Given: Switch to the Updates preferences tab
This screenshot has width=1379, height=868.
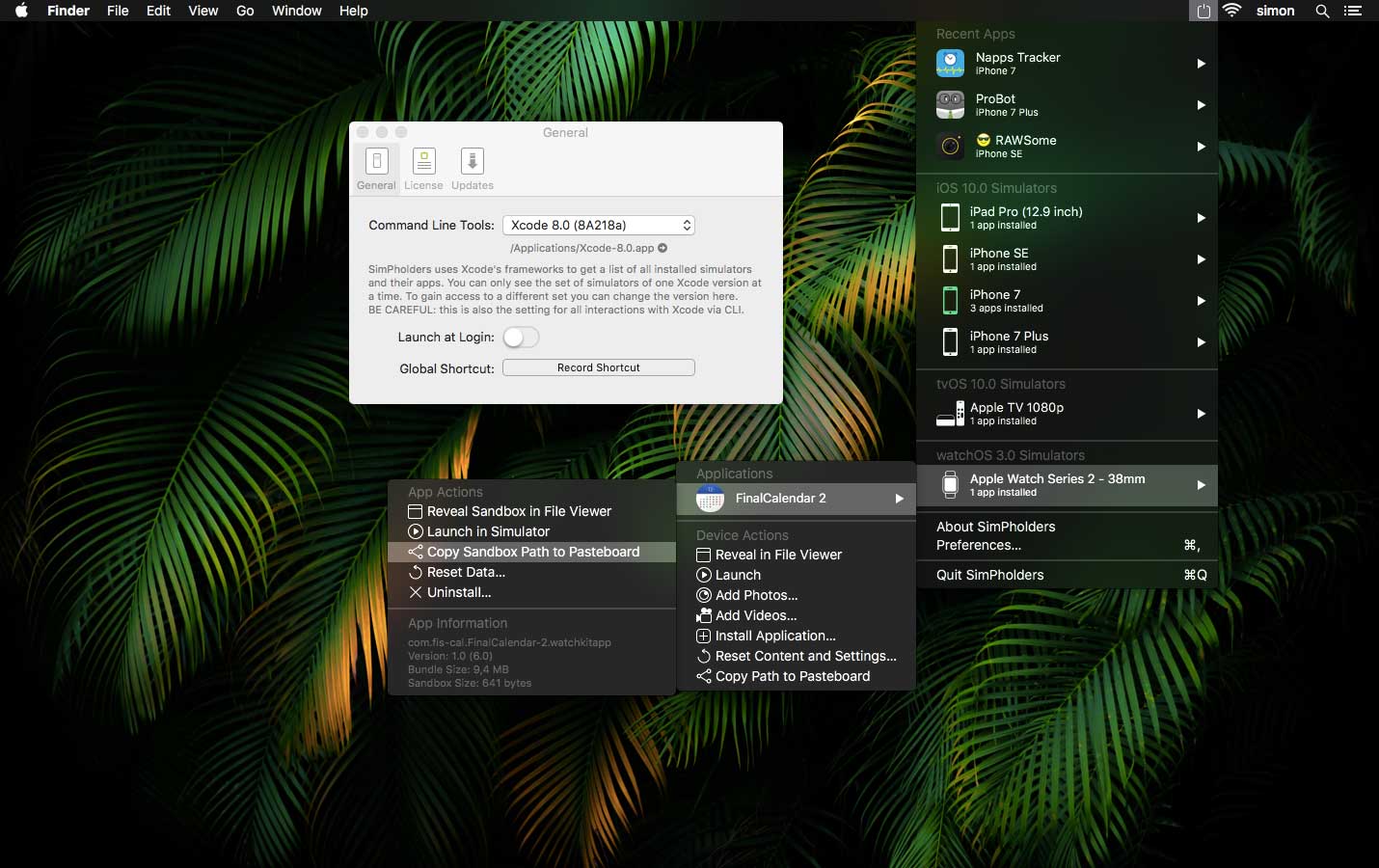Looking at the screenshot, I should (473, 169).
